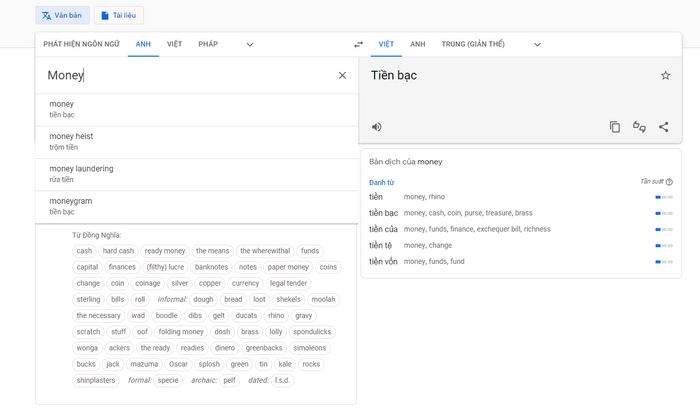Image resolution: width=700 pixels, height=408 pixels.
Task: Select Anh as source language
Action: pyautogui.click(x=143, y=44)
